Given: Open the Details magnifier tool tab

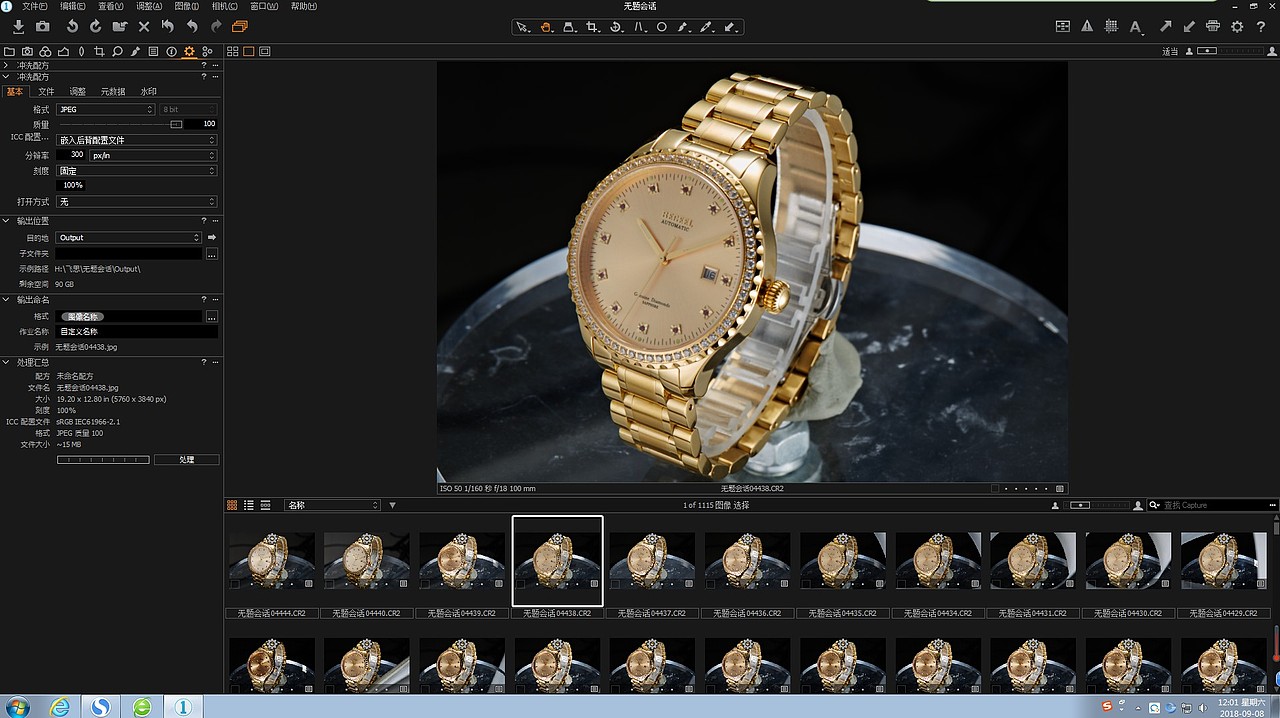Looking at the screenshot, I should point(117,51).
